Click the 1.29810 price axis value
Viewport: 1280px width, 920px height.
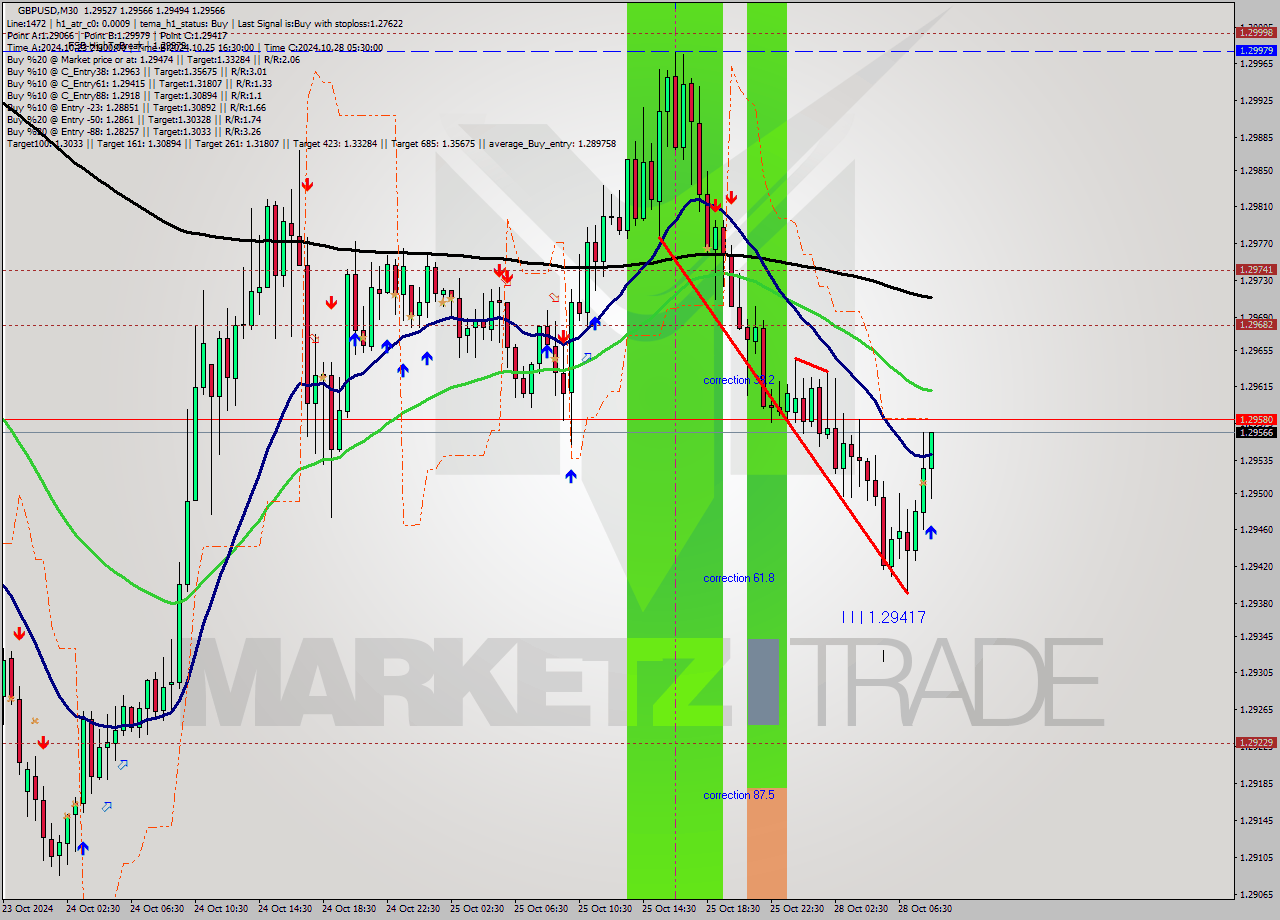[x=1257, y=207]
